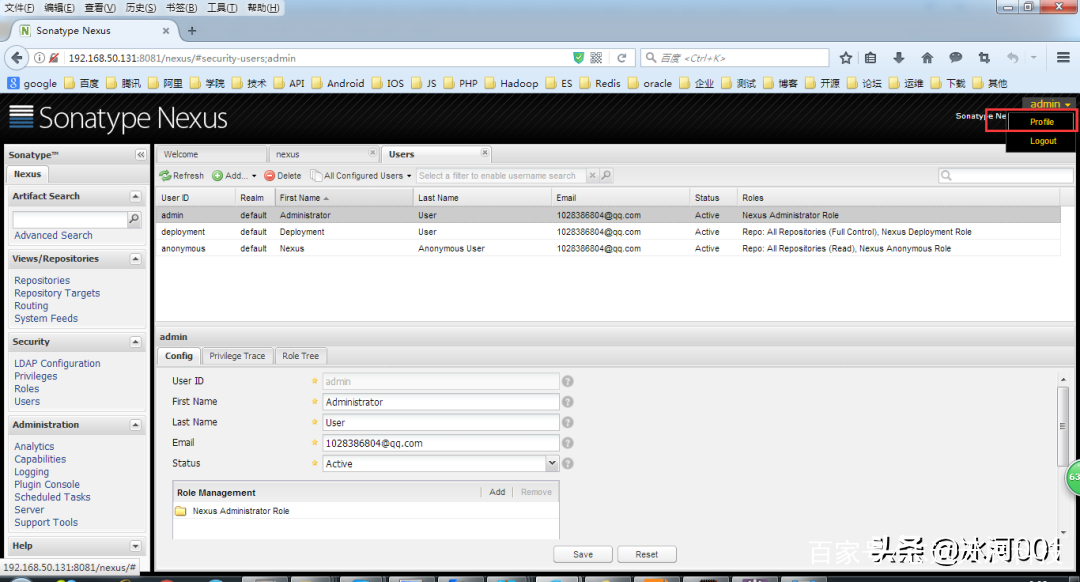Click the Refresh users toolbar button

pyautogui.click(x=182, y=176)
